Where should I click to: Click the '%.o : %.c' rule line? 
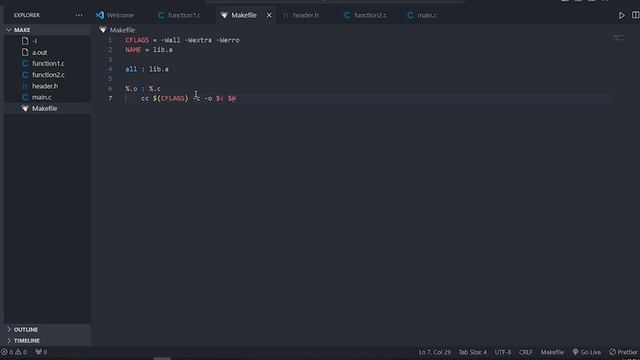click(143, 89)
